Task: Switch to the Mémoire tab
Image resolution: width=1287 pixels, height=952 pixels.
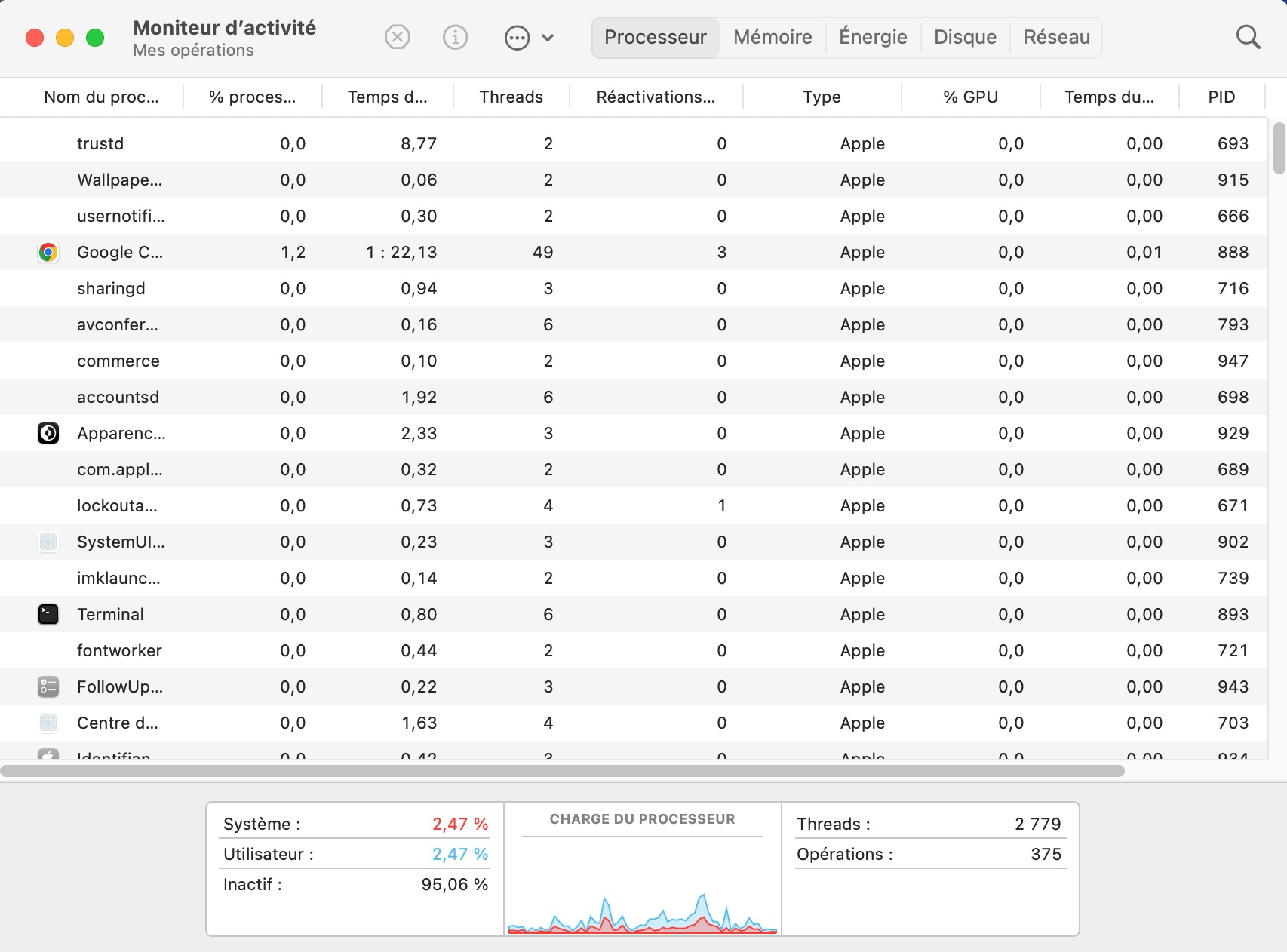Action: 773,37
